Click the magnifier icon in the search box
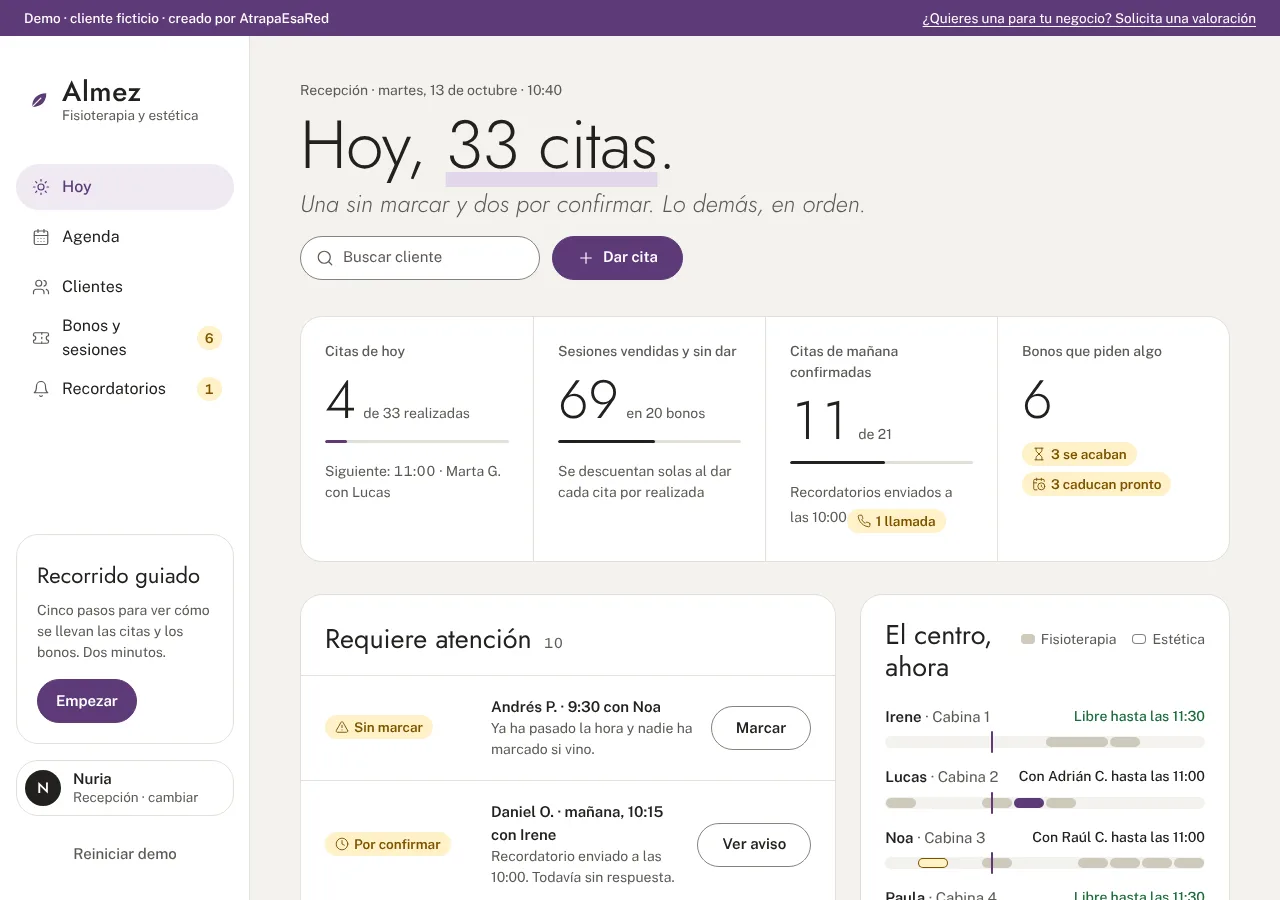Image resolution: width=1280 pixels, height=900 pixels. click(x=325, y=258)
